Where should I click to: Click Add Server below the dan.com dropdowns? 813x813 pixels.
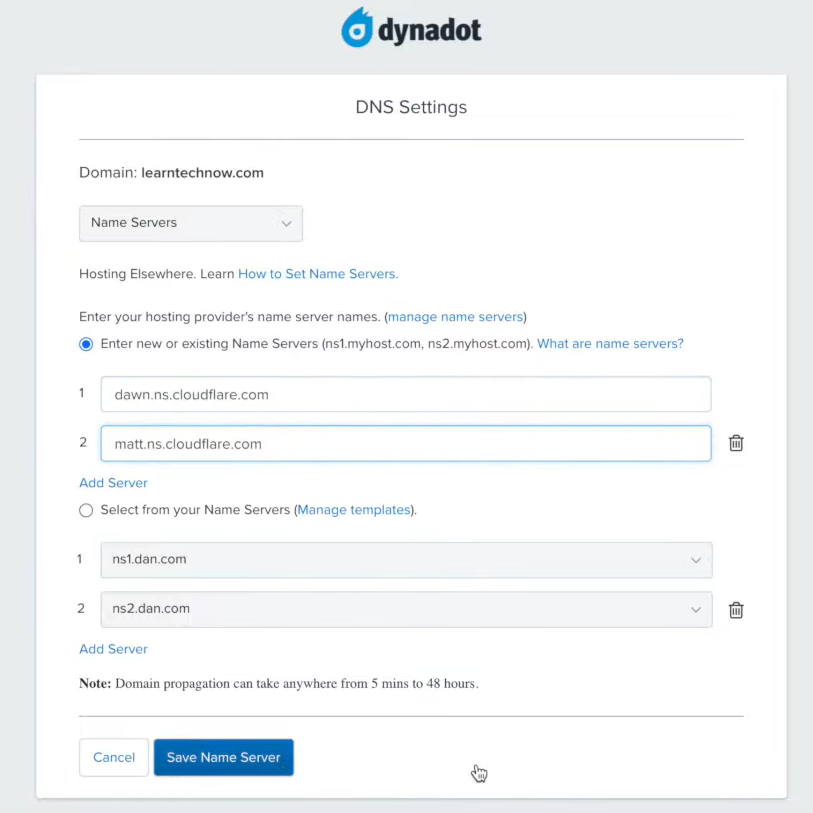pyautogui.click(x=113, y=649)
